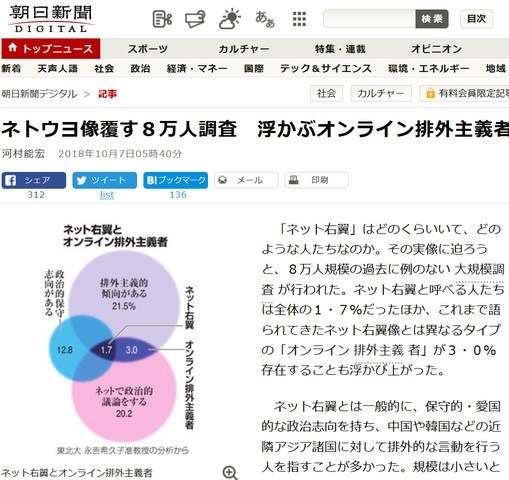Screen dimensions: 509x480
Task: Enlarge the diagram with magnifier icon
Action: click(230, 473)
